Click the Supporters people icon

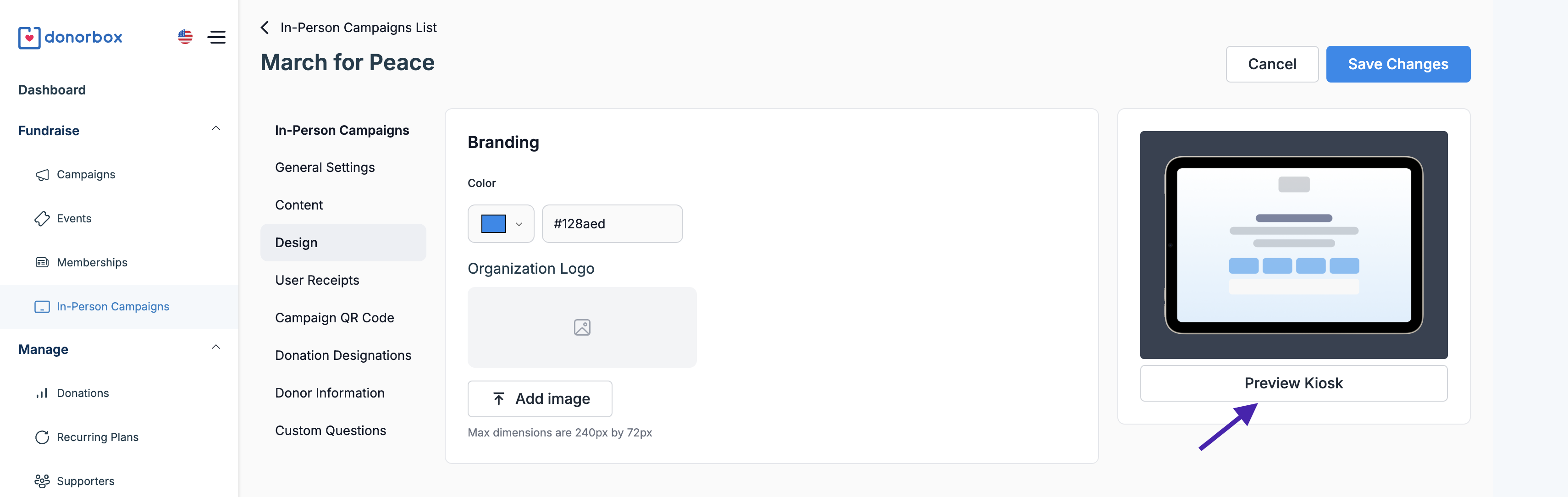point(42,481)
